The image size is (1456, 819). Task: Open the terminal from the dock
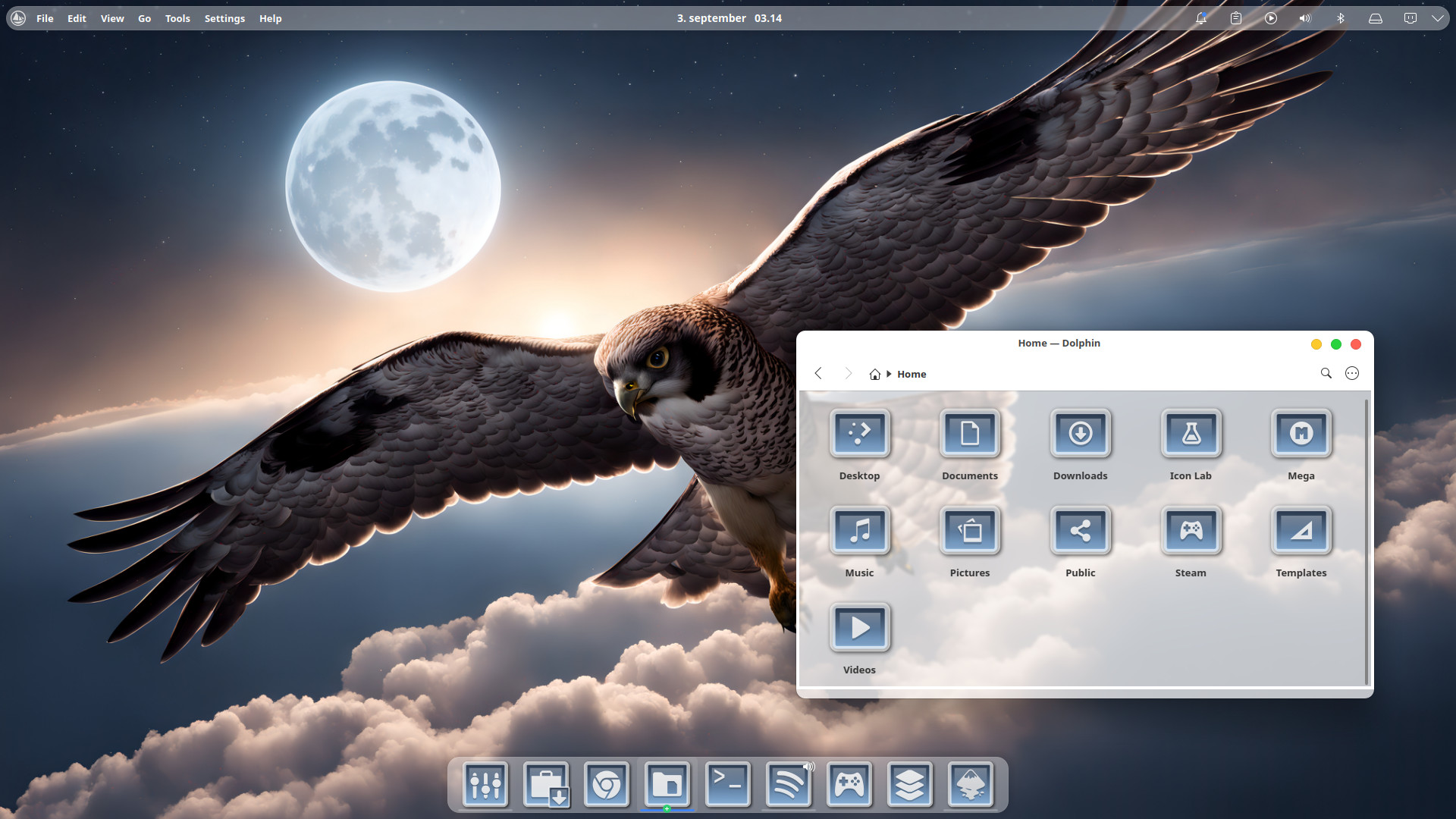(727, 785)
